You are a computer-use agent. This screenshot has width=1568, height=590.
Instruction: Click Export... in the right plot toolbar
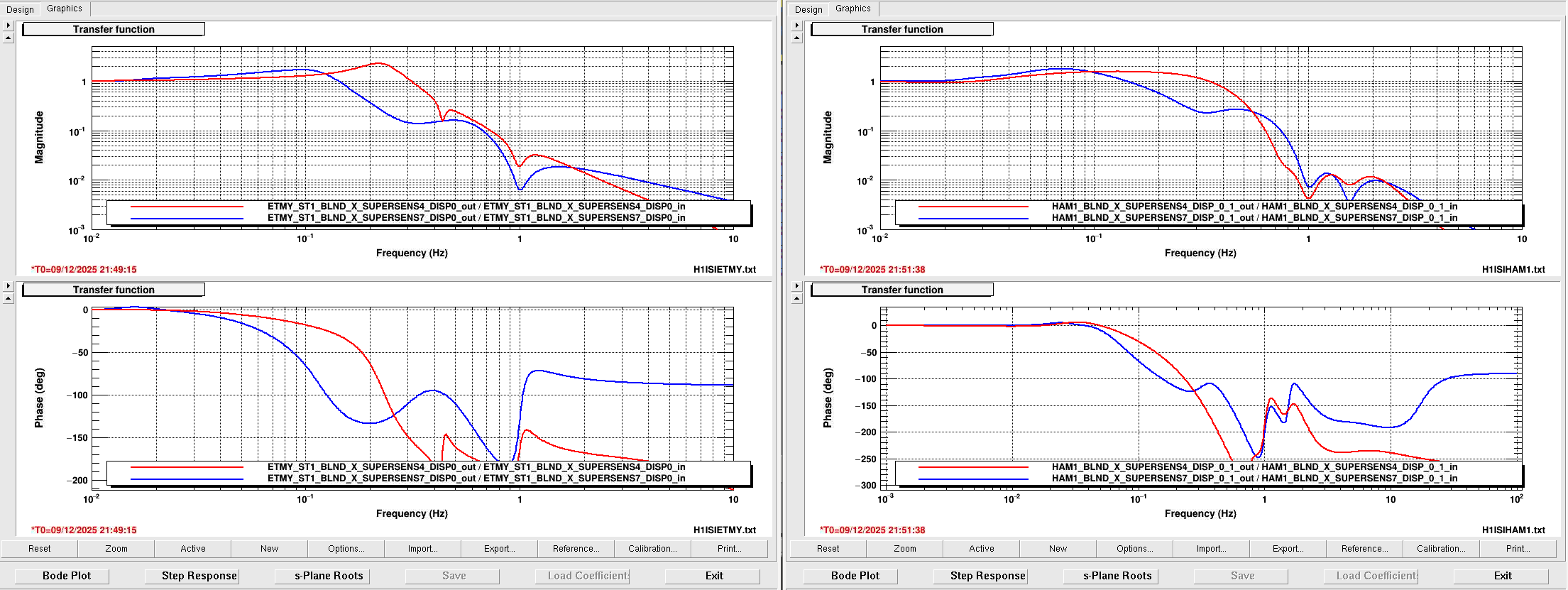point(1288,549)
